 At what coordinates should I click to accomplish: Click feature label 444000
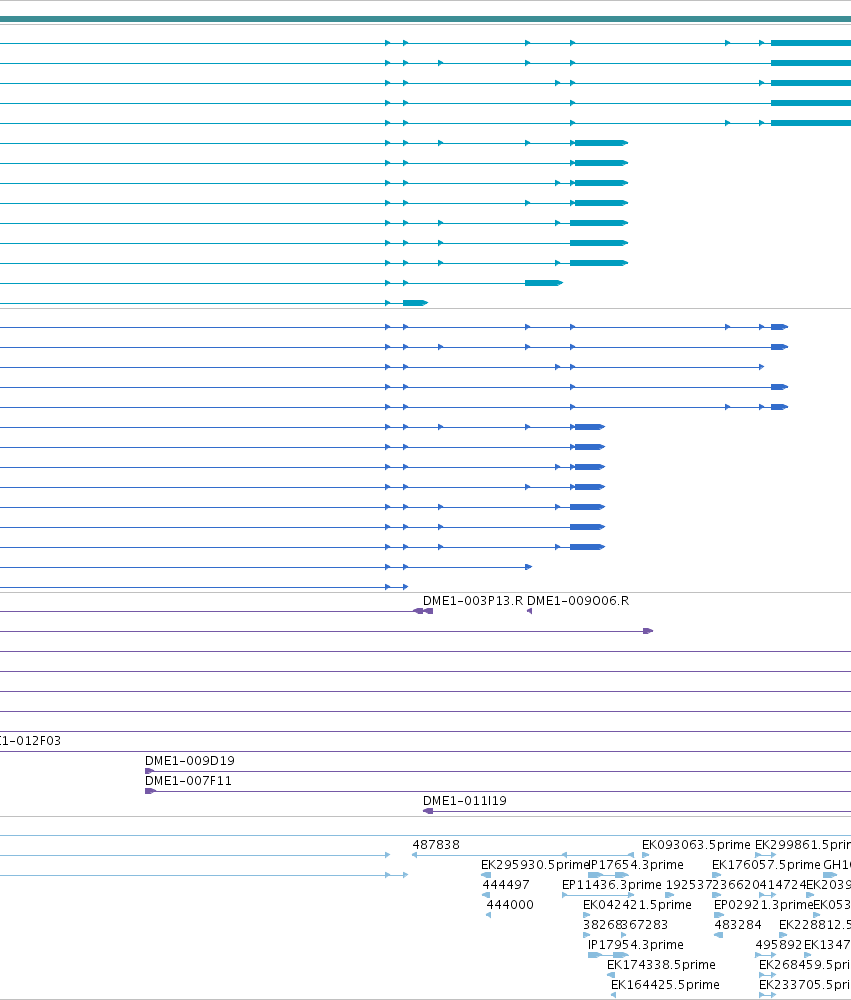(510, 904)
